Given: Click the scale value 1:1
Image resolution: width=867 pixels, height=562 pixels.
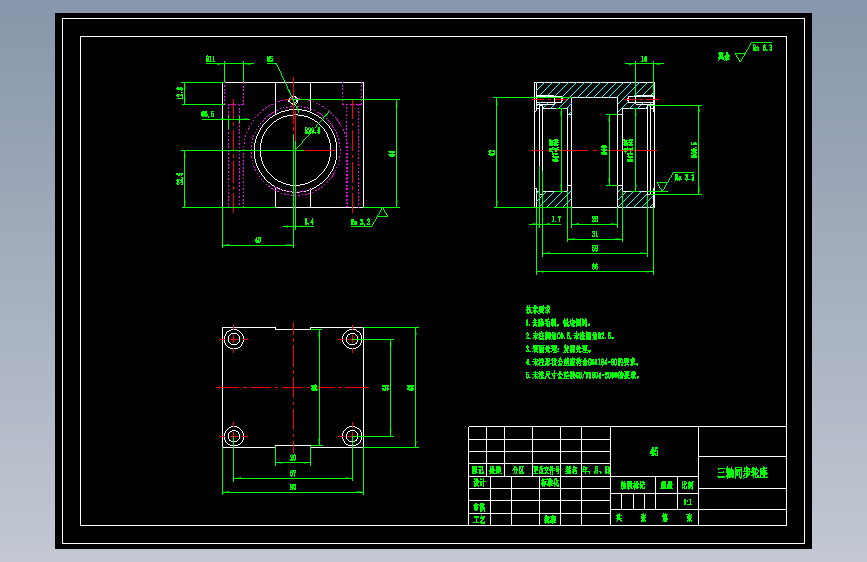Looking at the screenshot, I should [x=687, y=502].
